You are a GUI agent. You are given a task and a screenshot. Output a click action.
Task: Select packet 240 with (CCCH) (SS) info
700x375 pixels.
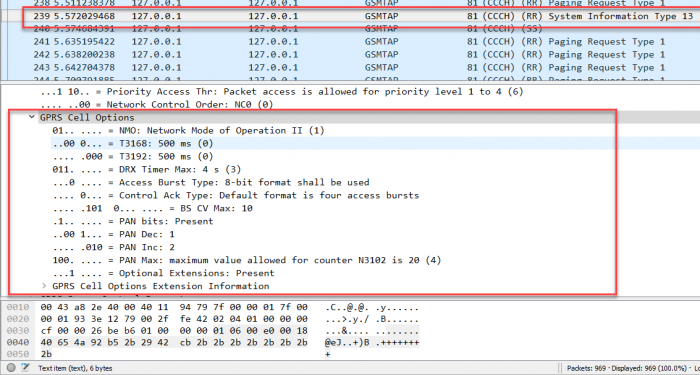(350, 29)
